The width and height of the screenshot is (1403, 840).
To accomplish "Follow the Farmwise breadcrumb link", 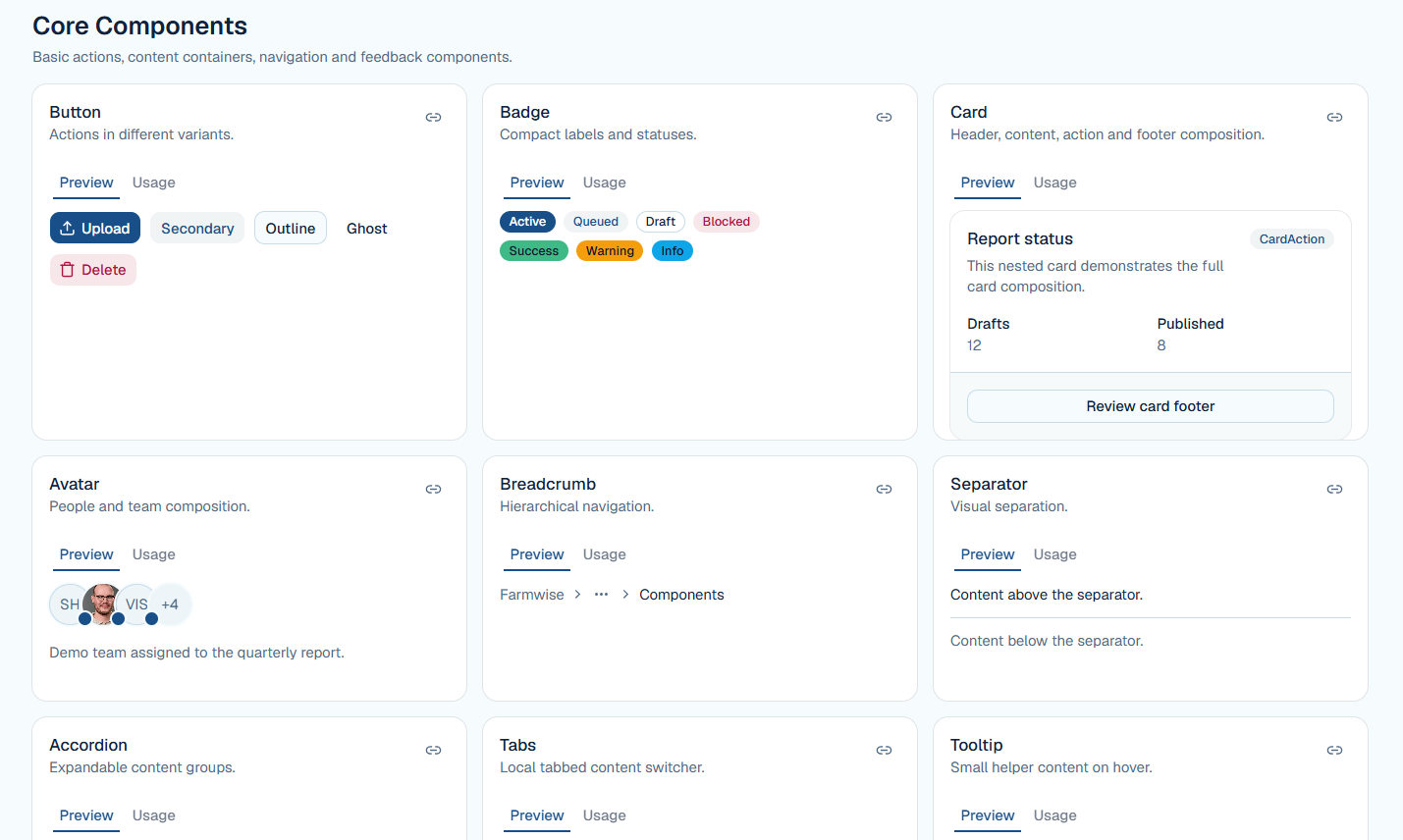I will click(x=532, y=595).
